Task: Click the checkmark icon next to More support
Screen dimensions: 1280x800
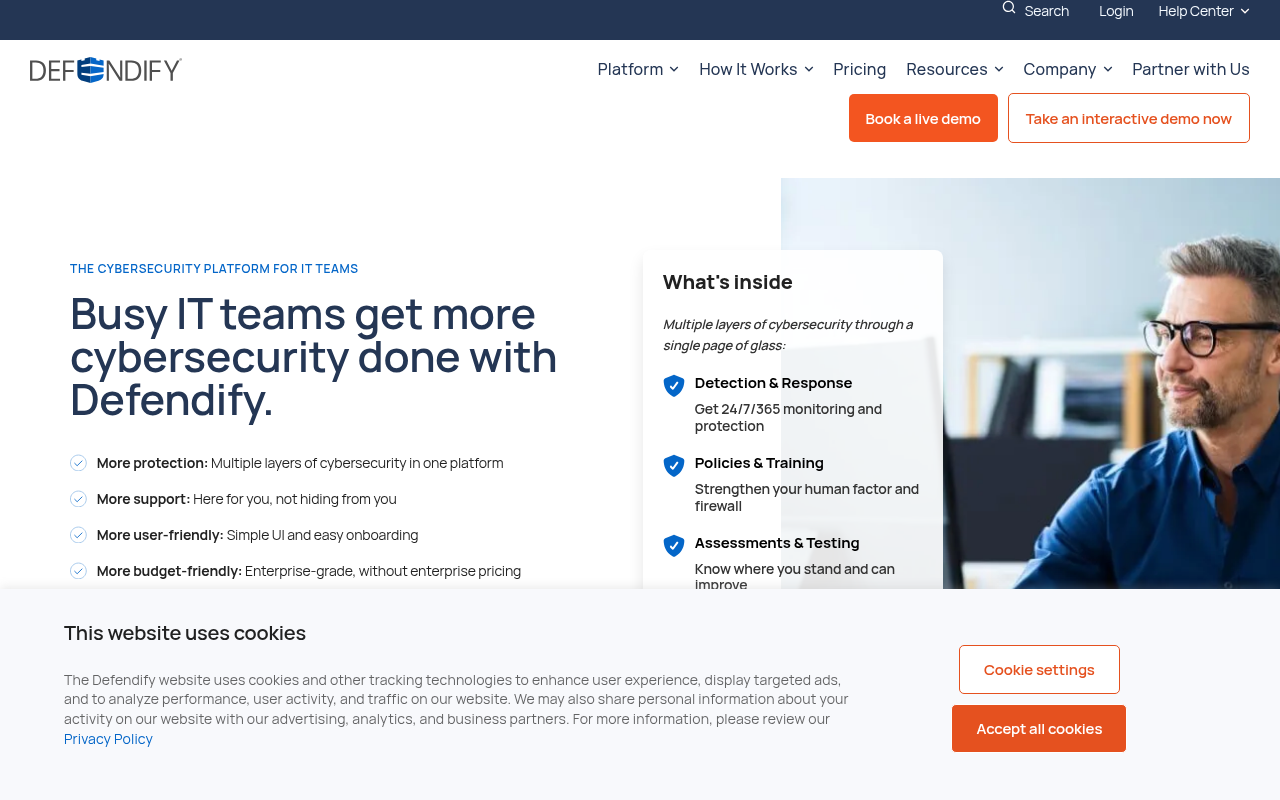Action: tap(78, 499)
